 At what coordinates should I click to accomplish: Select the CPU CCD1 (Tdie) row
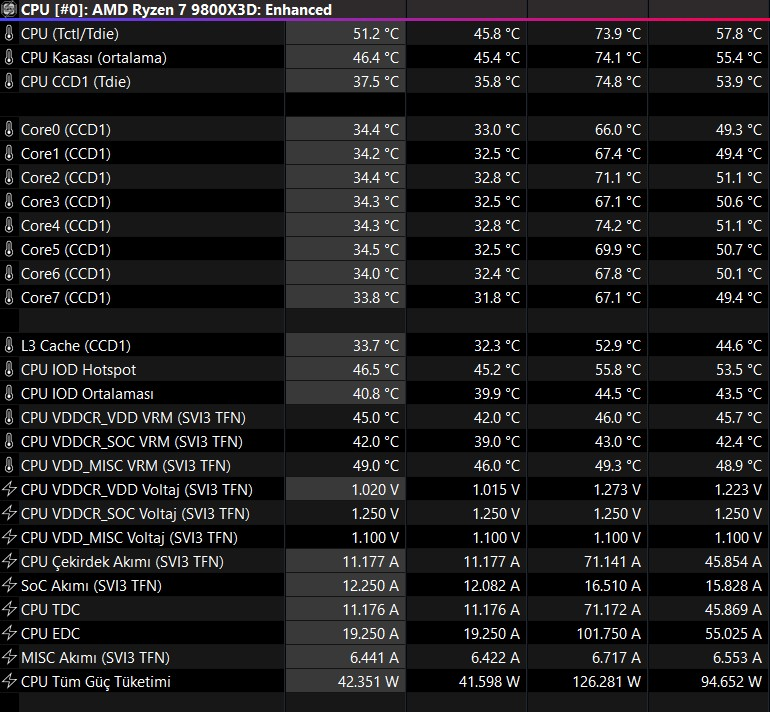[385, 82]
